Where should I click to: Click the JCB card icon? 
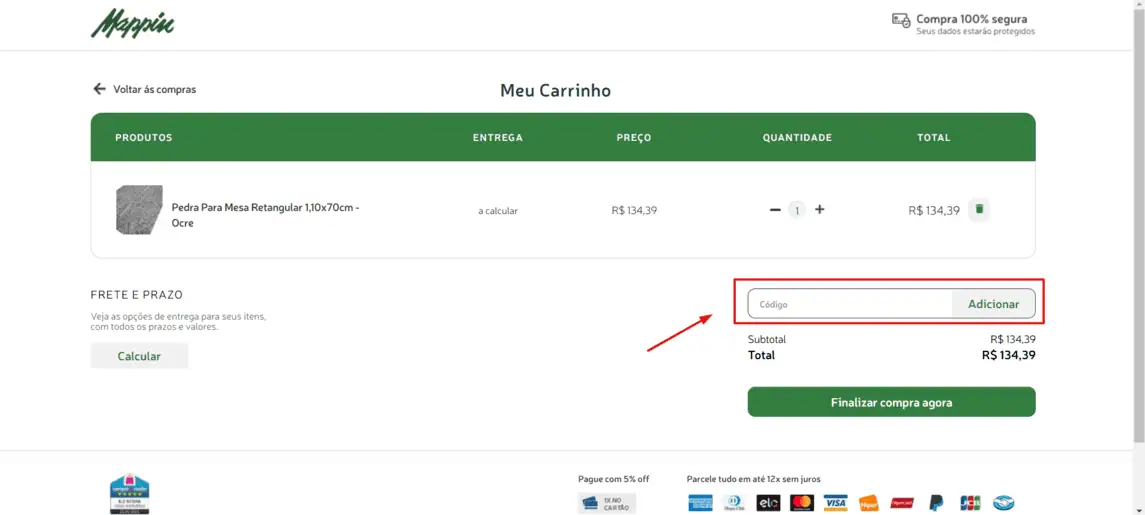(x=970, y=502)
